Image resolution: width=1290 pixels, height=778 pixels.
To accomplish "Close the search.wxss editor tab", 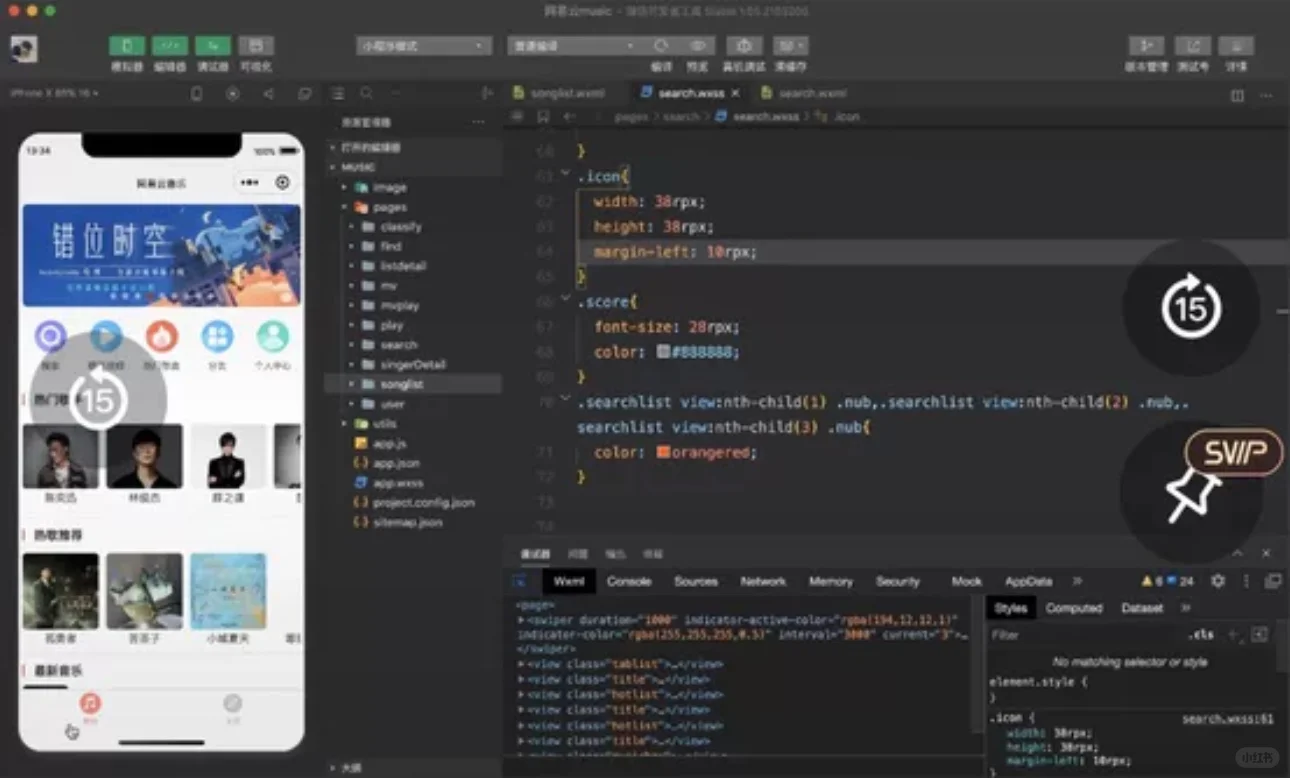I will (x=735, y=93).
